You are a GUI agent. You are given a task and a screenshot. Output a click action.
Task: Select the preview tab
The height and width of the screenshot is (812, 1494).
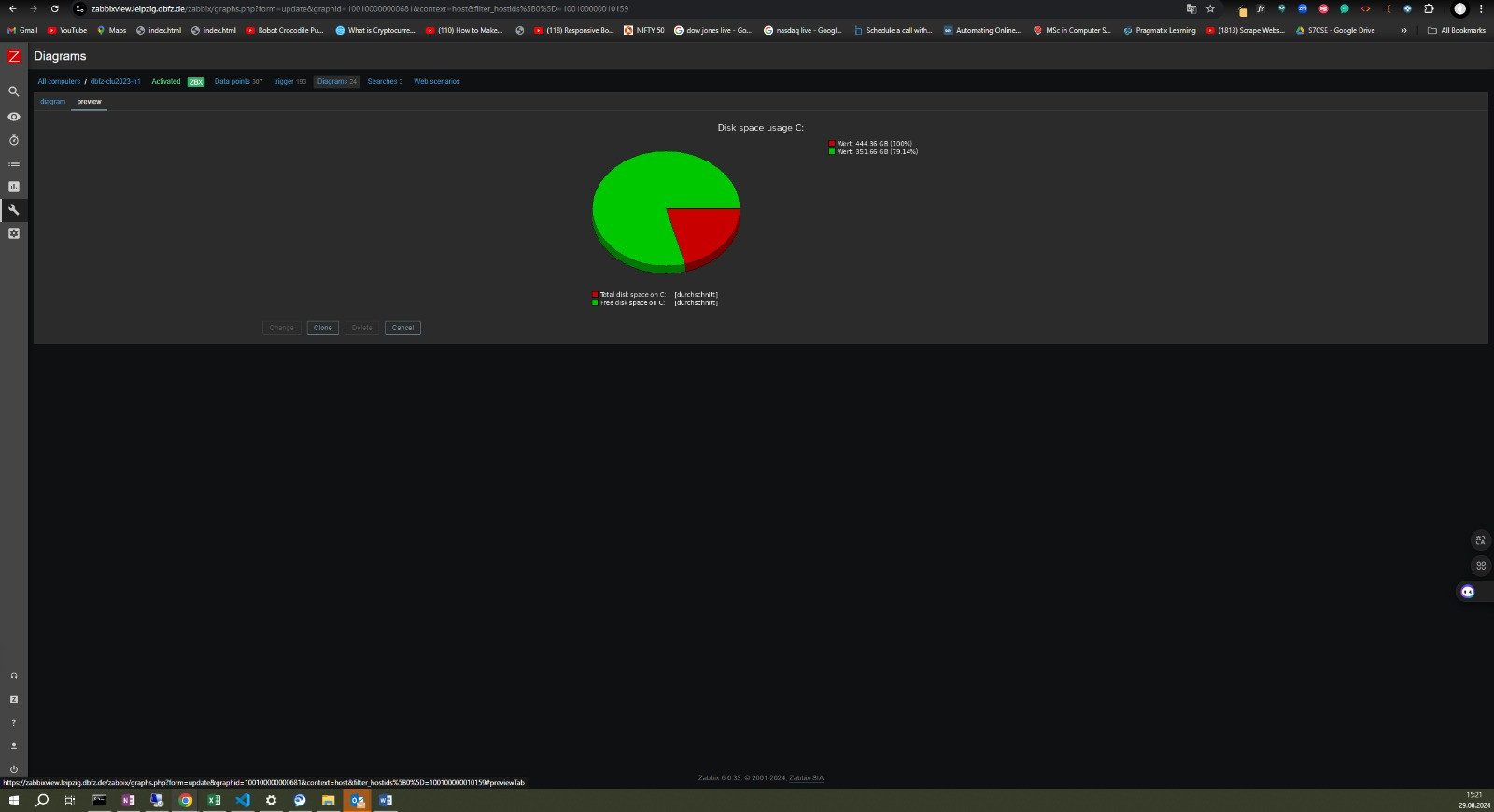tap(90, 102)
